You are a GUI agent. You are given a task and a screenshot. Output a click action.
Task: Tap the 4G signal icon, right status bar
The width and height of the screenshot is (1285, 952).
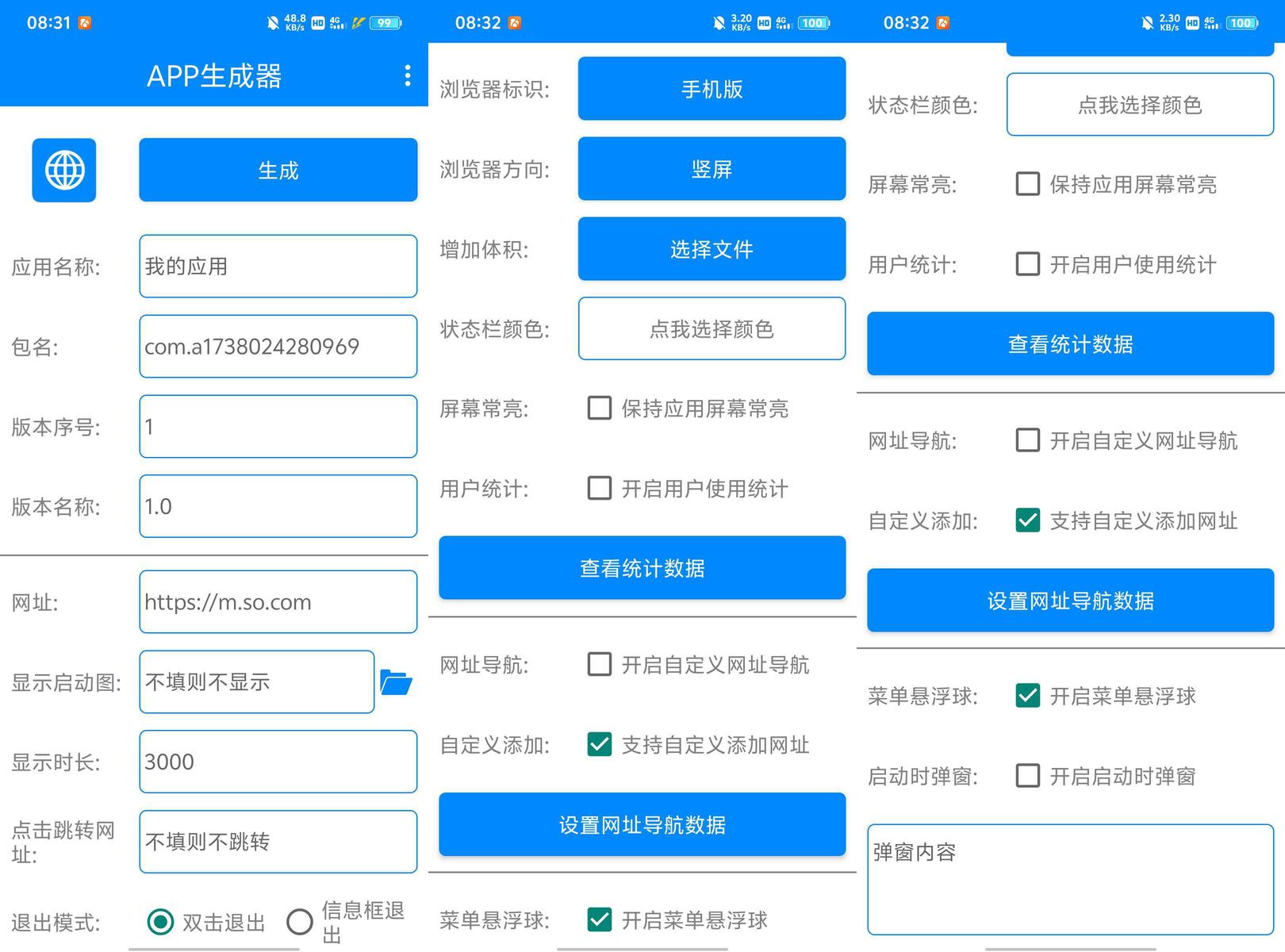click(1211, 23)
